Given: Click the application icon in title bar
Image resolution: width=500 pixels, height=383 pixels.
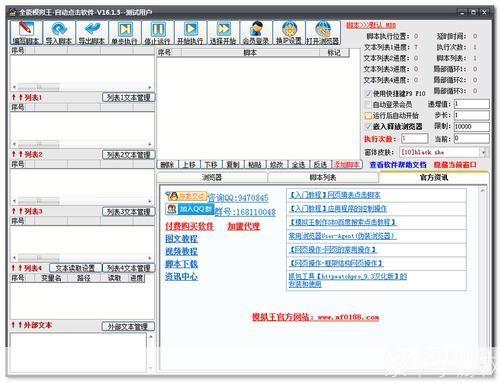Looking at the screenshot, I should coord(13,12).
